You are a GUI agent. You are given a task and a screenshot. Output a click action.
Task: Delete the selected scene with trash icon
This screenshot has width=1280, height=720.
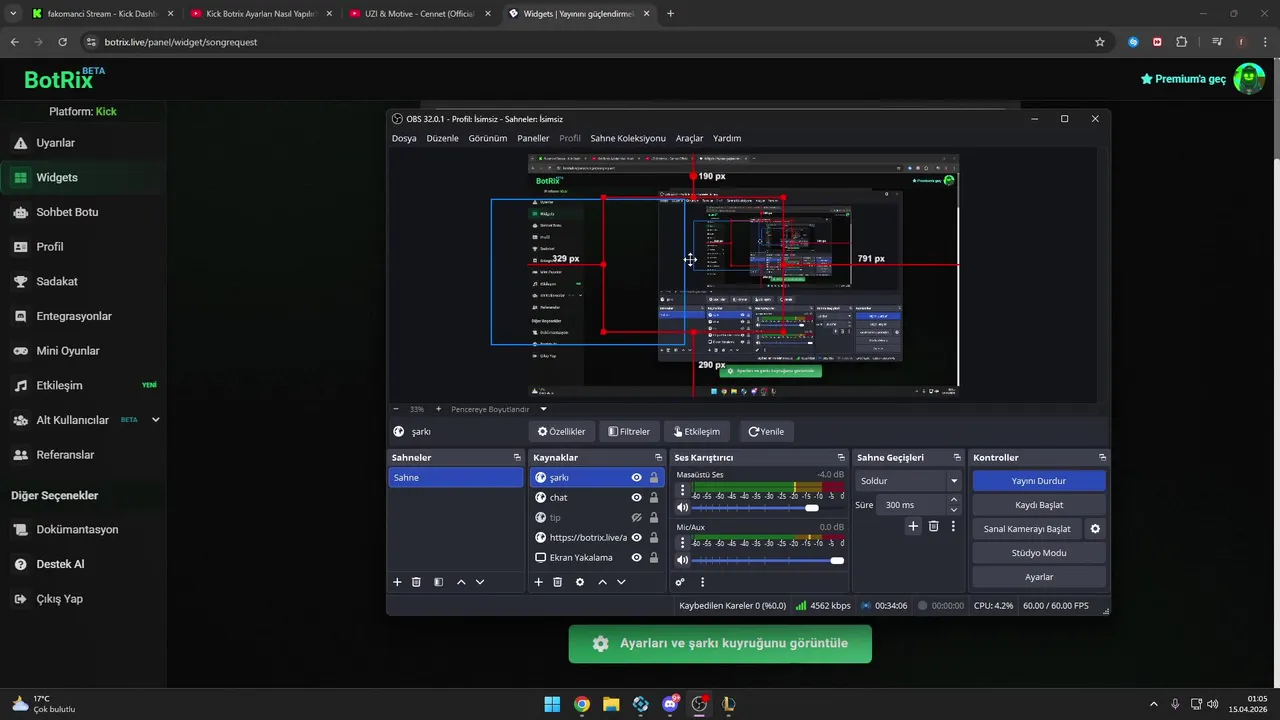tap(416, 582)
